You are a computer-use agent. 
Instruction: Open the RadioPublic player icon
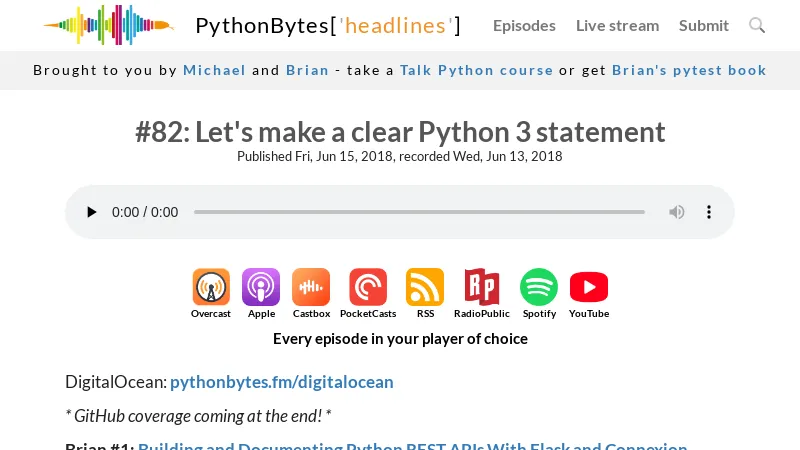pos(482,288)
